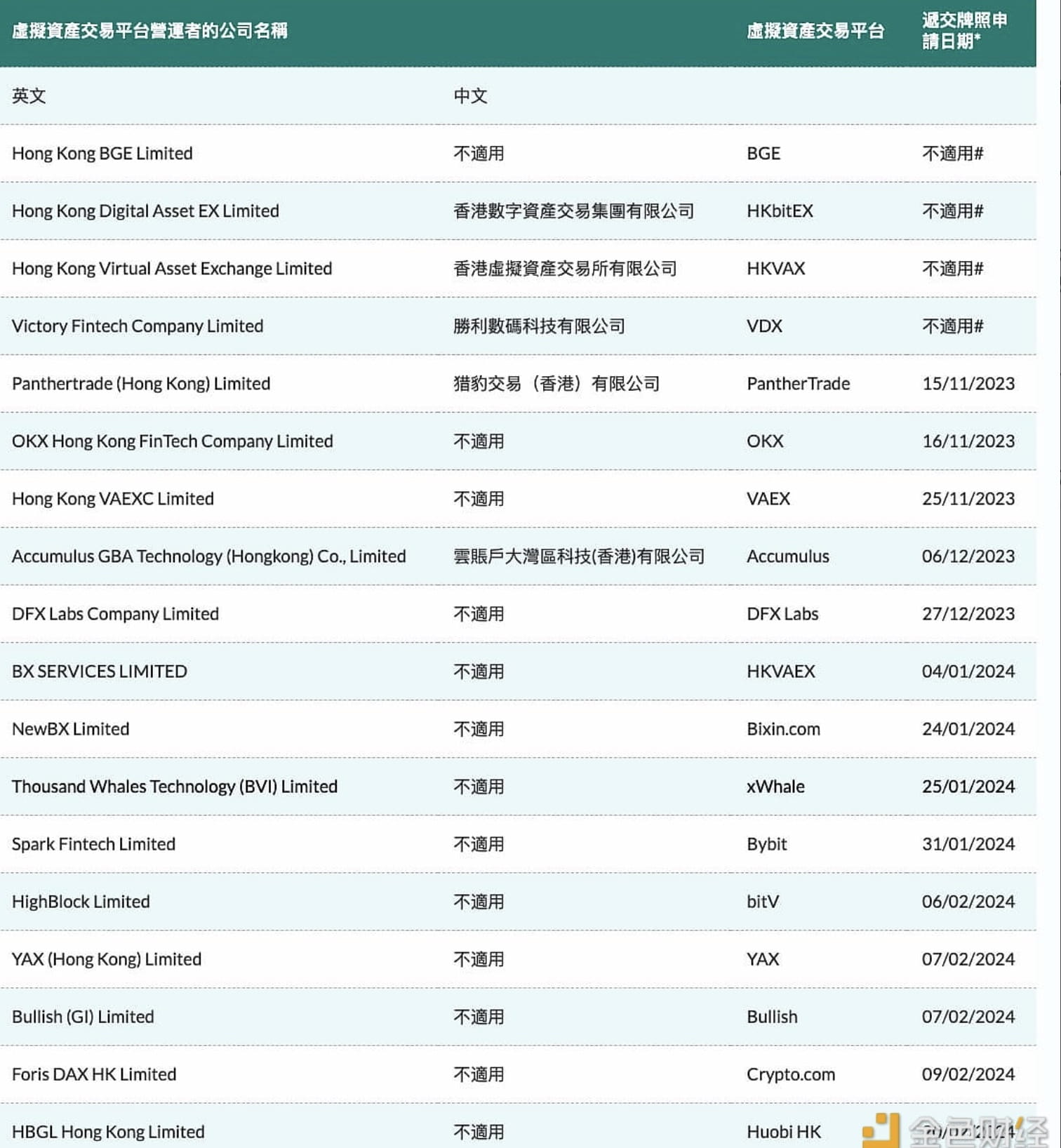Click the HKbitEX platform cell
This screenshot has width=1061, height=1148.
pos(780,211)
